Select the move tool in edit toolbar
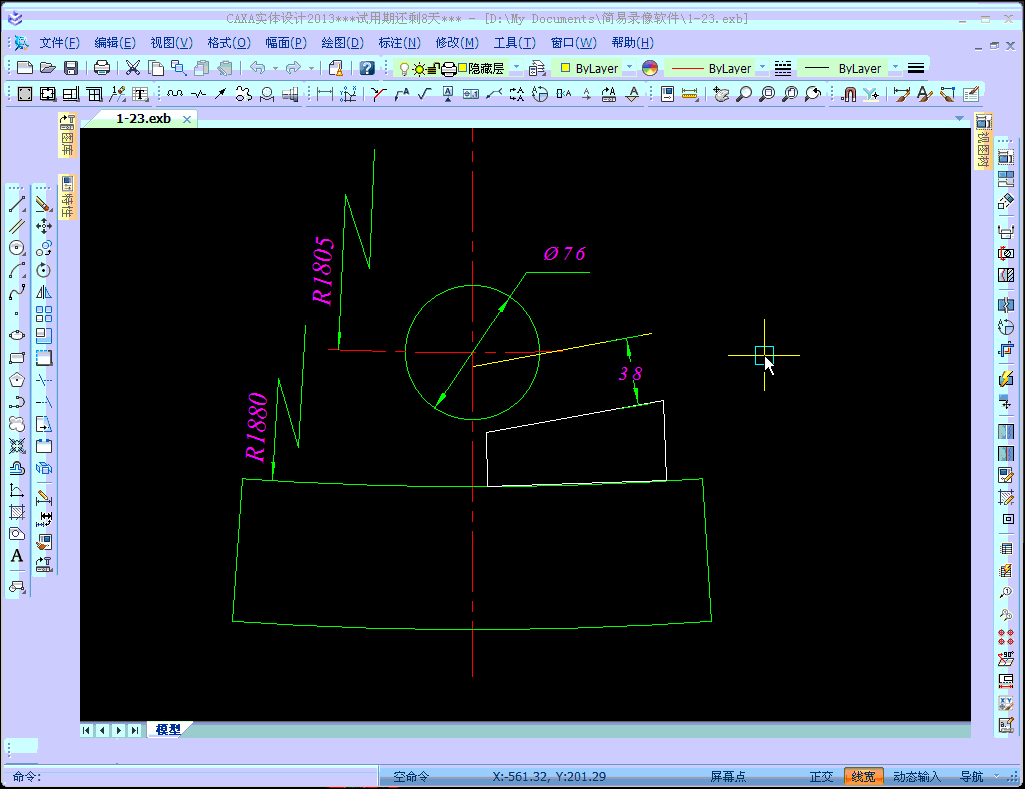 pyautogui.click(x=43, y=226)
